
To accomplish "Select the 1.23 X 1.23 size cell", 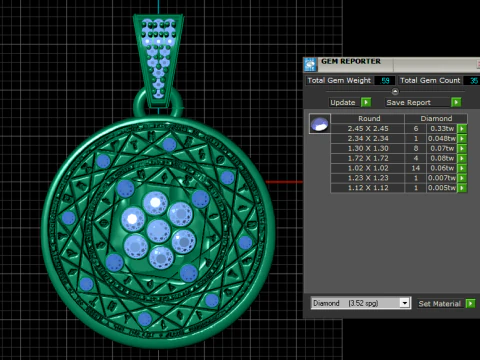I will point(368,178).
